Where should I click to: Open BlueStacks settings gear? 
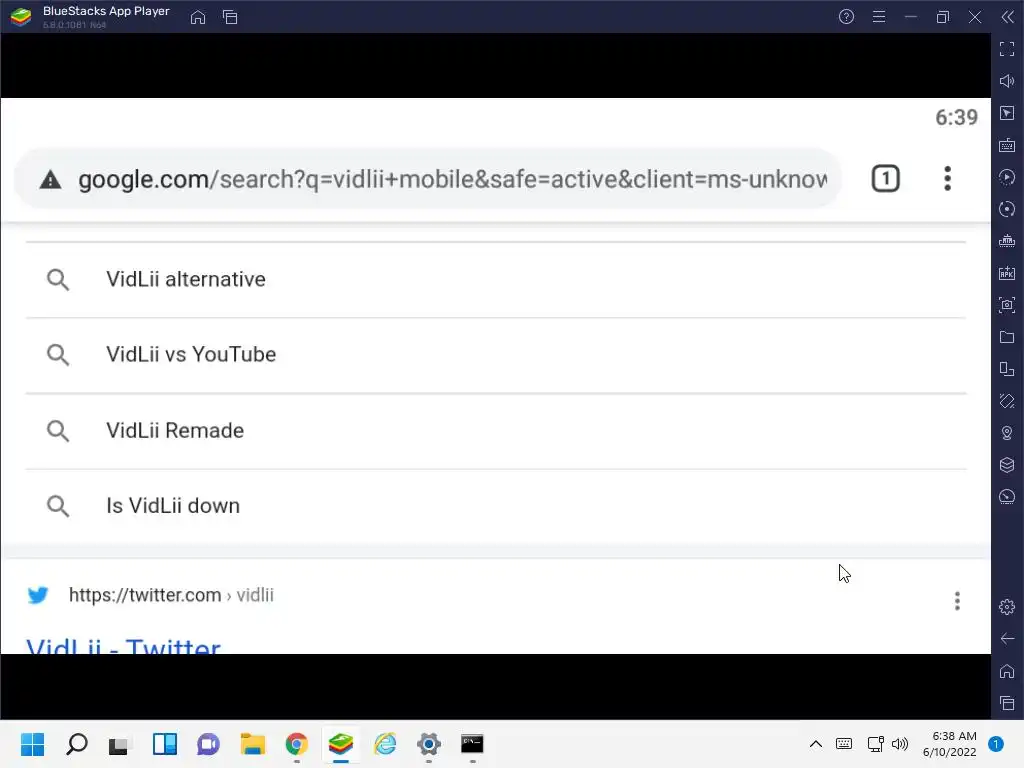[x=1007, y=607]
